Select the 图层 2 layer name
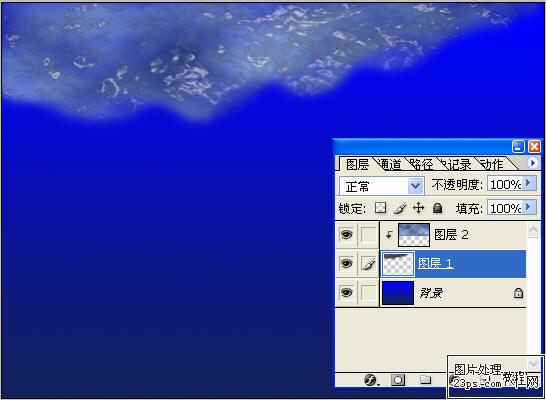 (x=451, y=235)
